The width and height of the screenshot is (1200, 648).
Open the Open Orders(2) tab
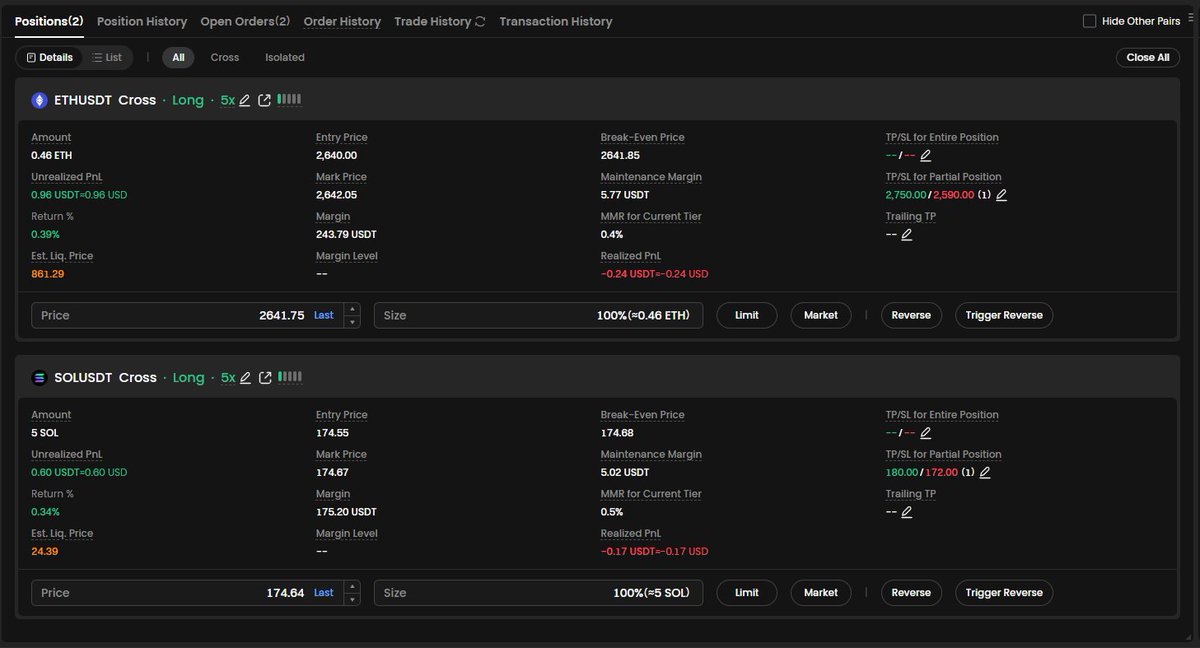[245, 21]
